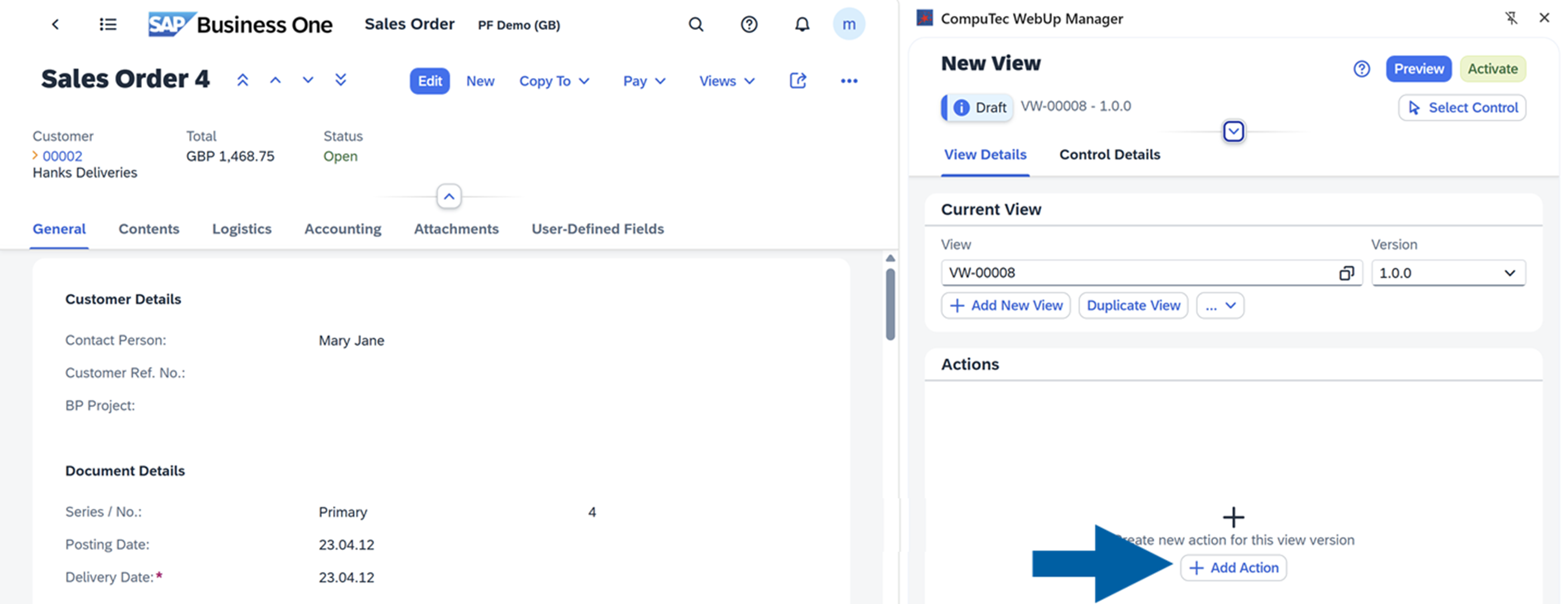Click the user avatar in the header
The width and height of the screenshot is (1568, 604).
tap(849, 25)
